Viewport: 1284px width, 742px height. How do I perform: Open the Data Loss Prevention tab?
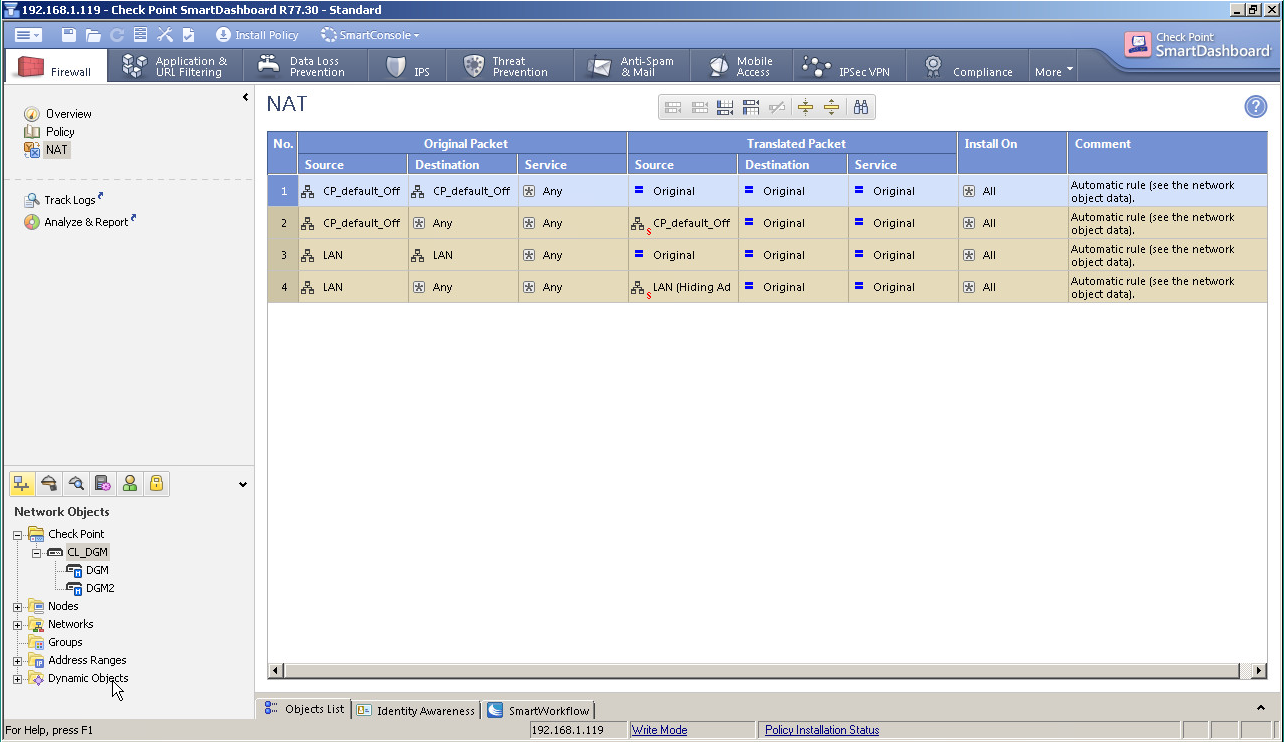tap(306, 67)
